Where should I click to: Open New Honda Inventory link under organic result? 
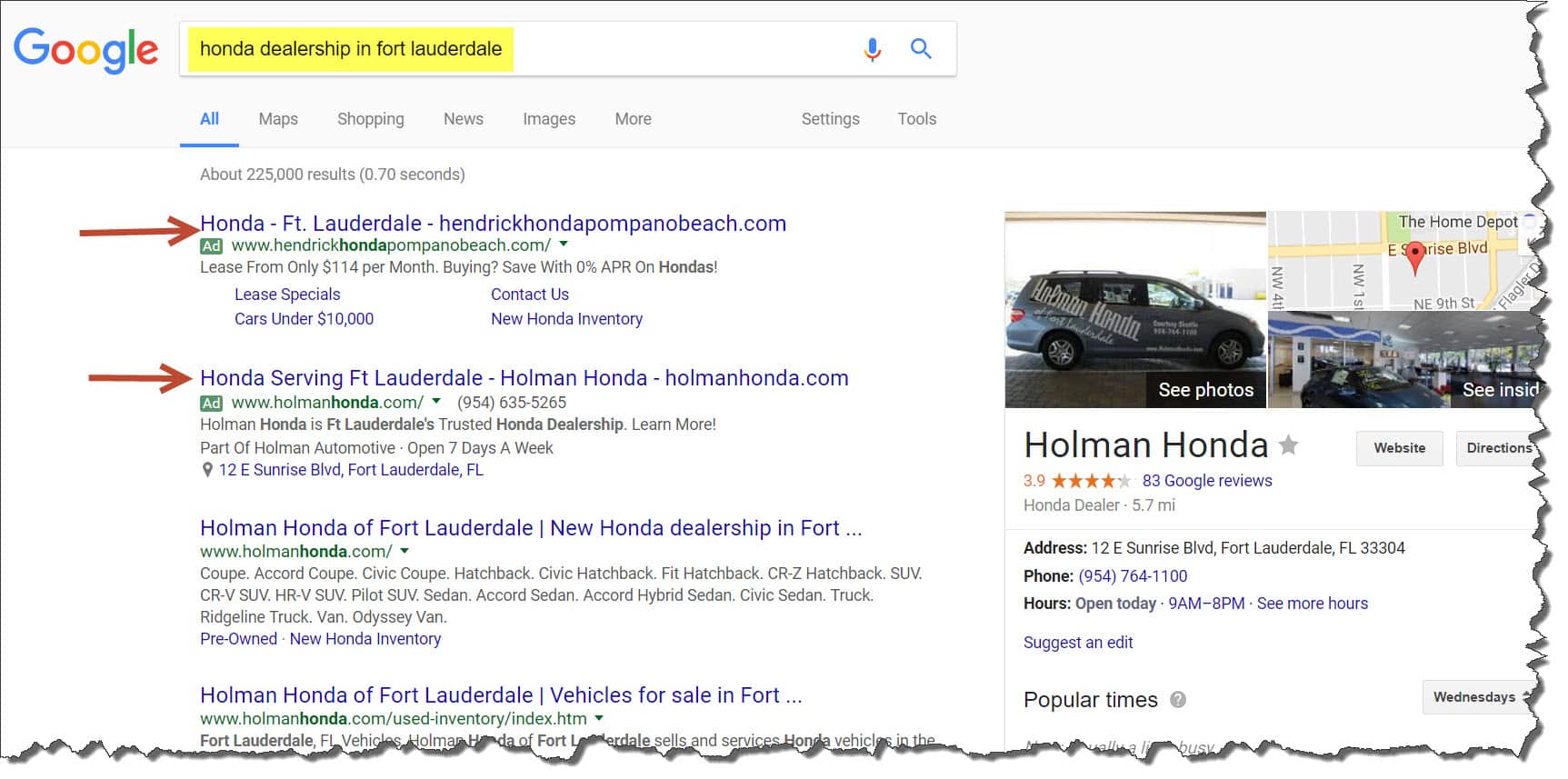point(365,639)
